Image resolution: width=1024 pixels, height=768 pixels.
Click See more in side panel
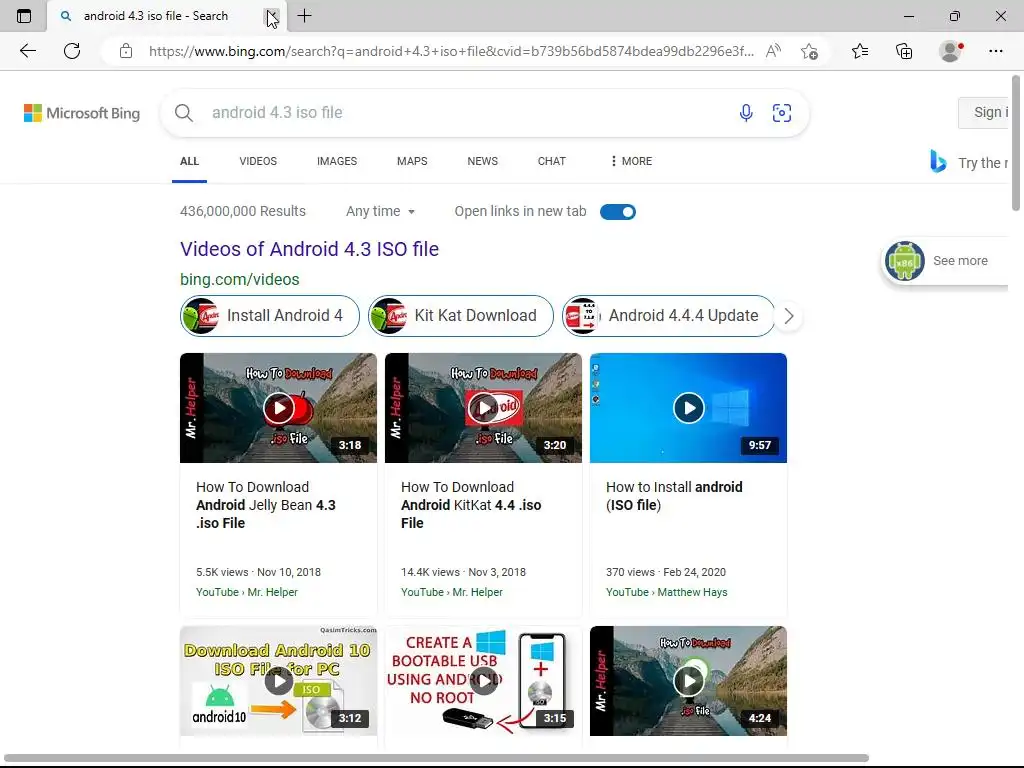[960, 261]
